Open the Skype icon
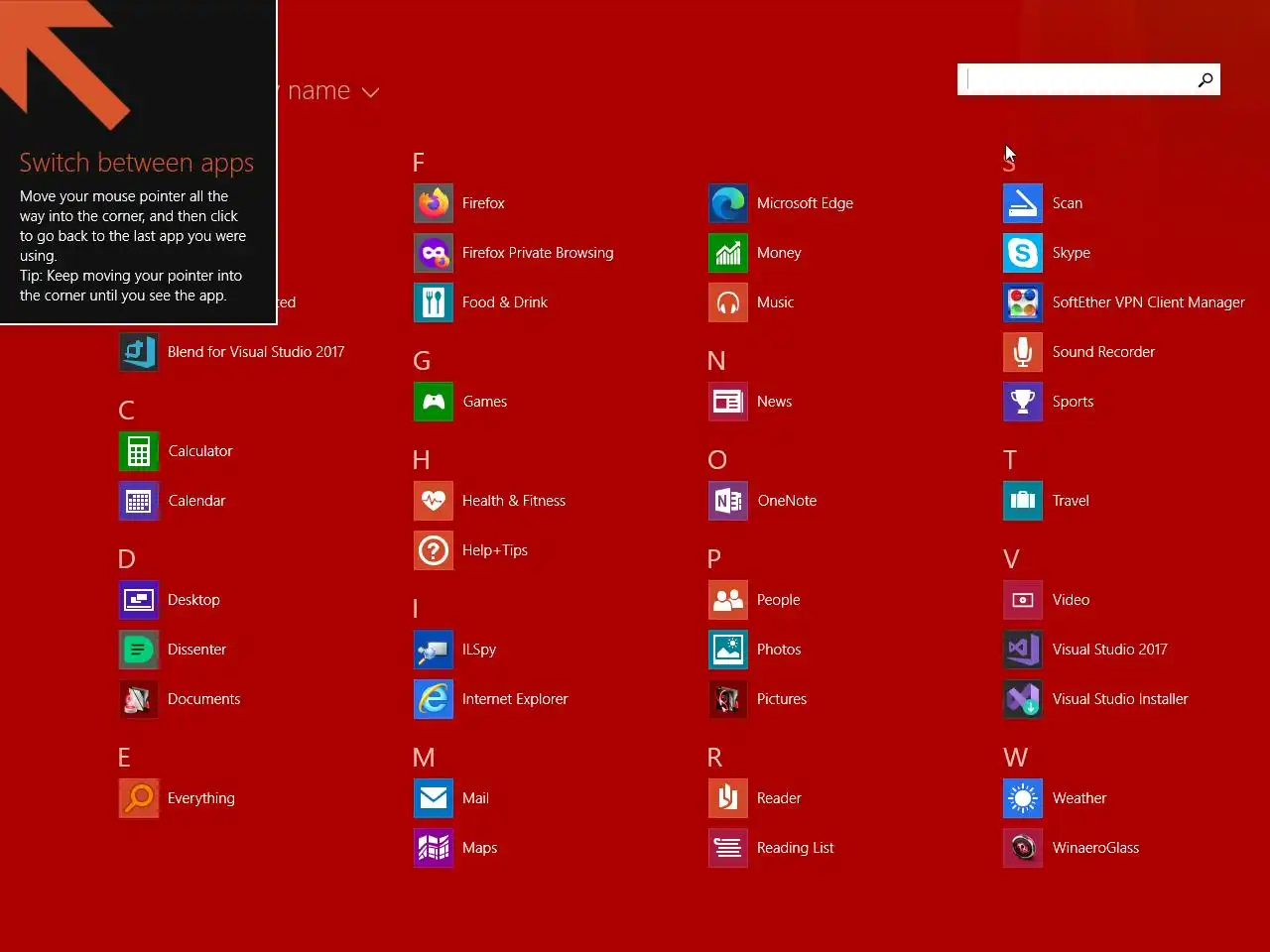1270x952 pixels. [1023, 253]
